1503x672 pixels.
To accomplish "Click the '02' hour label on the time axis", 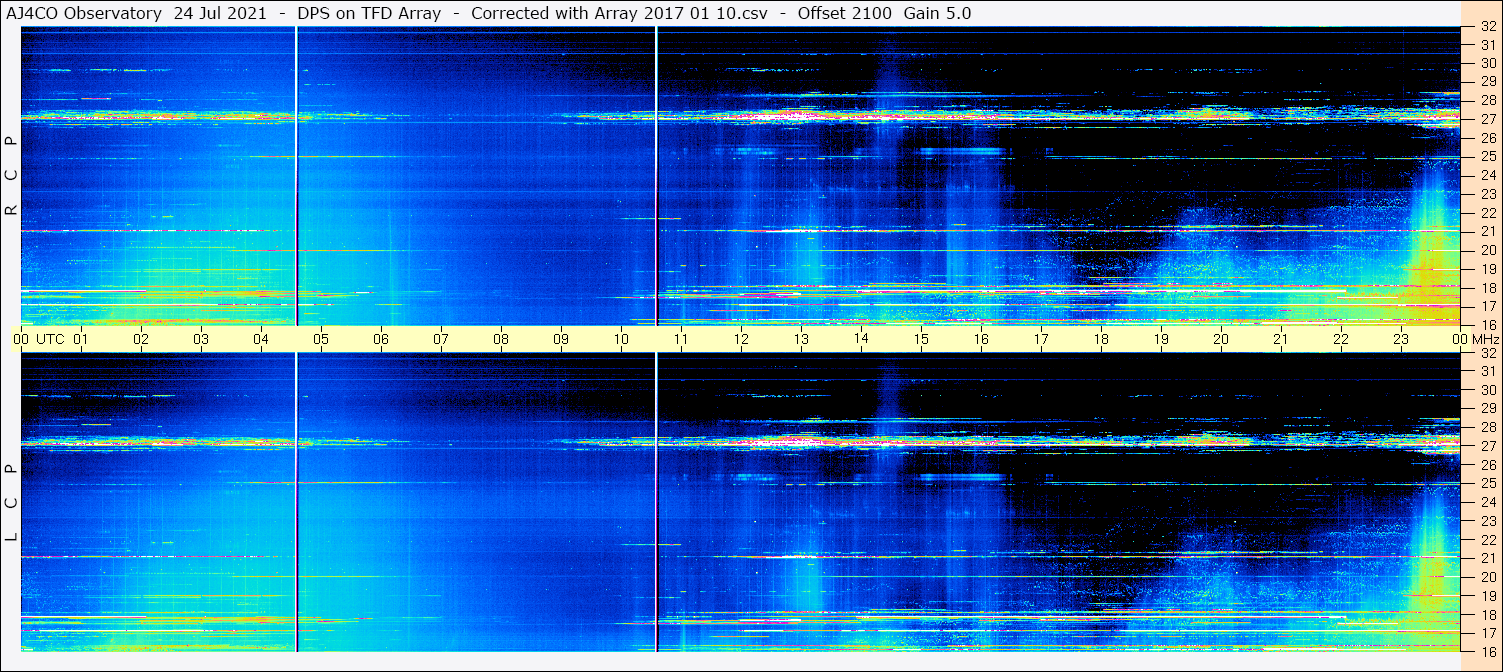I will (x=141, y=339).
